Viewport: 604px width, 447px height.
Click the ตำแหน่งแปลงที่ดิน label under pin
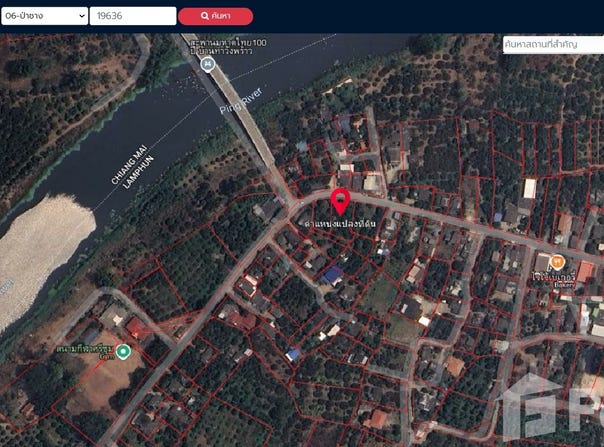point(340,224)
